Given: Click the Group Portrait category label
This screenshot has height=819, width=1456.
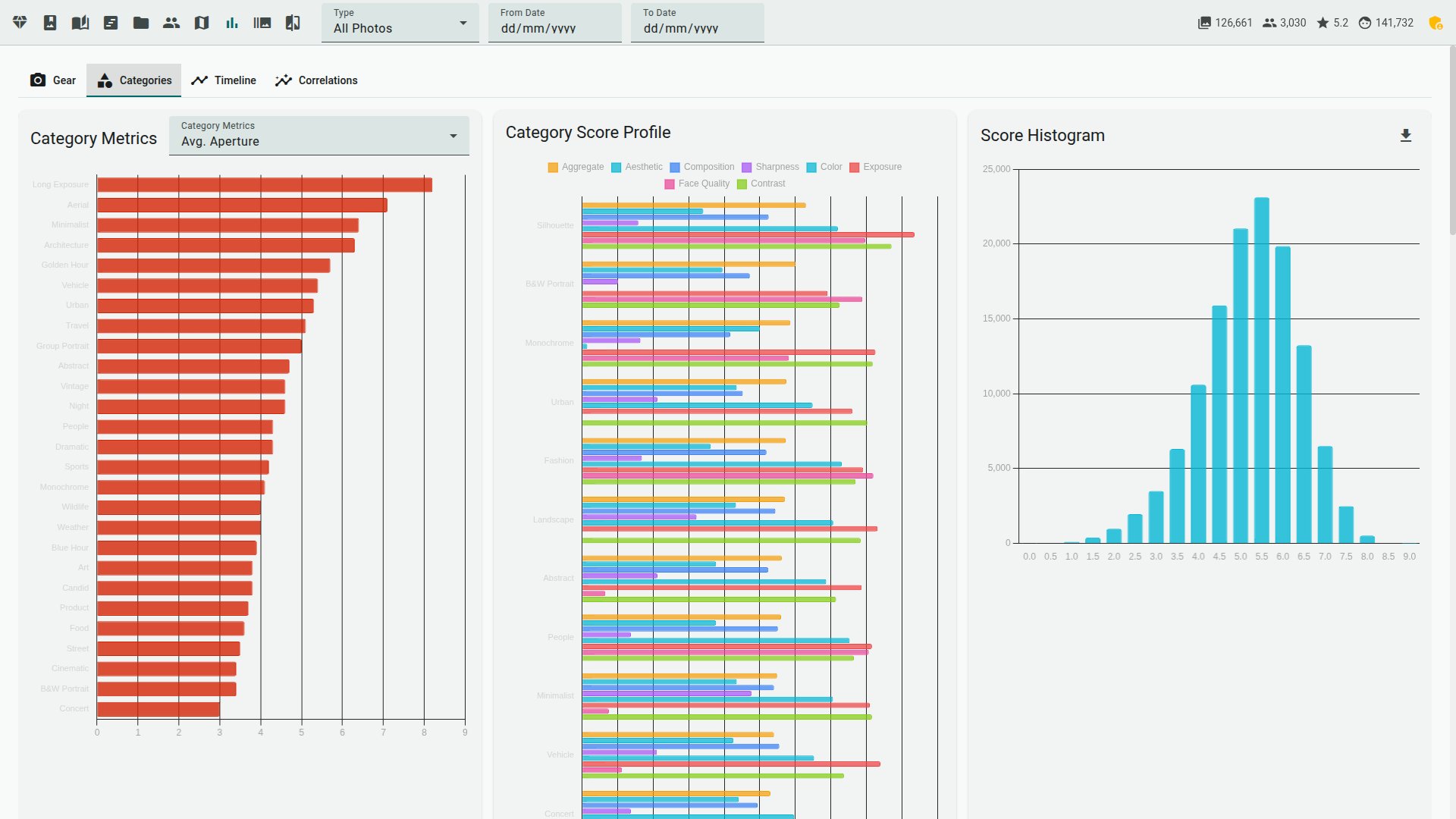Looking at the screenshot, I should (x=62, y=347).
